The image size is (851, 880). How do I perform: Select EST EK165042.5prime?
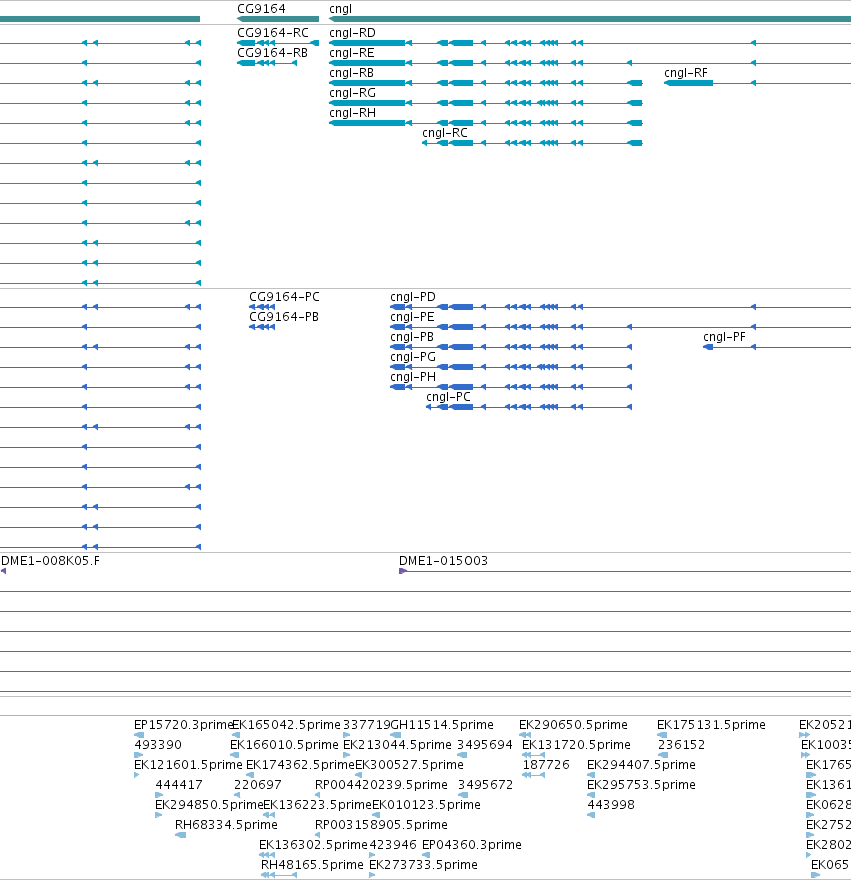[286, 725]
